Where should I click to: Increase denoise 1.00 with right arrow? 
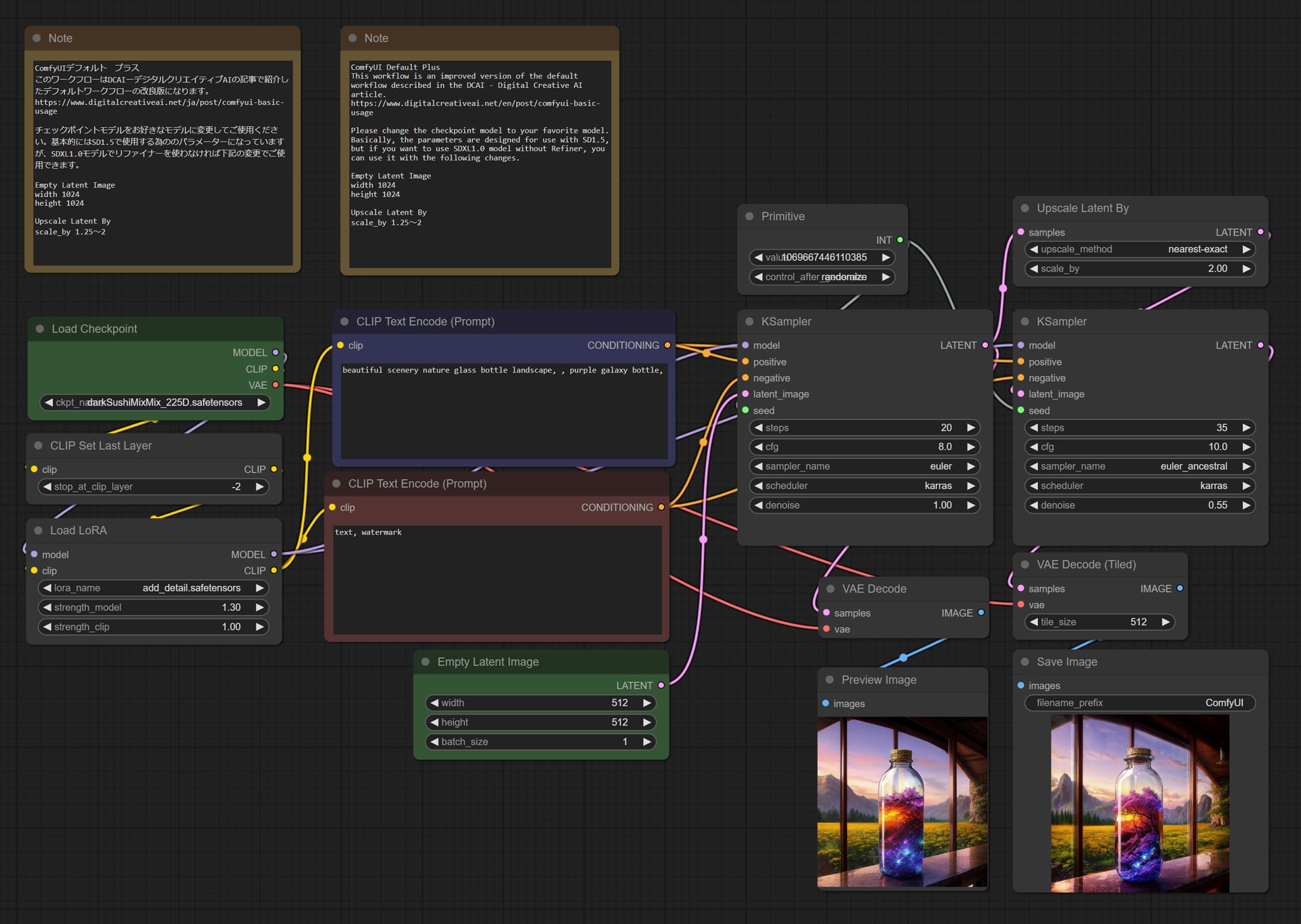pyautogui.click(x=971, y=505)
